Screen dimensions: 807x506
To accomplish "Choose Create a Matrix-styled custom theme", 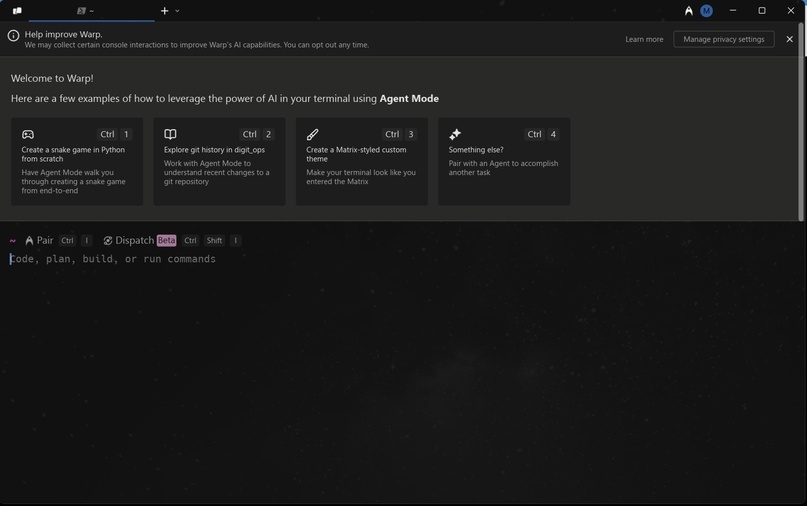I will (362, 162).
